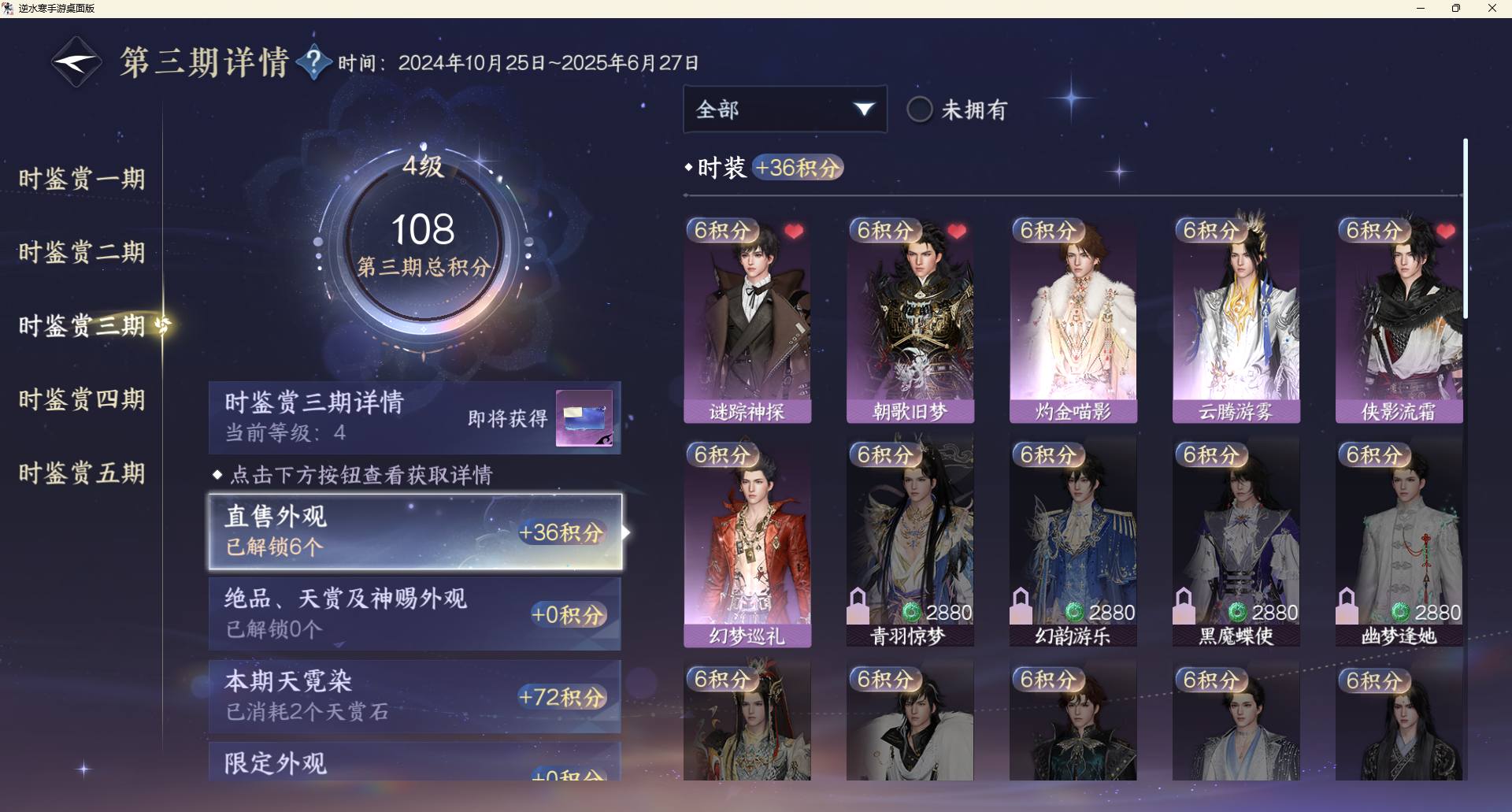Click the heart icon on 朝歌旧梦

[957, 232]
